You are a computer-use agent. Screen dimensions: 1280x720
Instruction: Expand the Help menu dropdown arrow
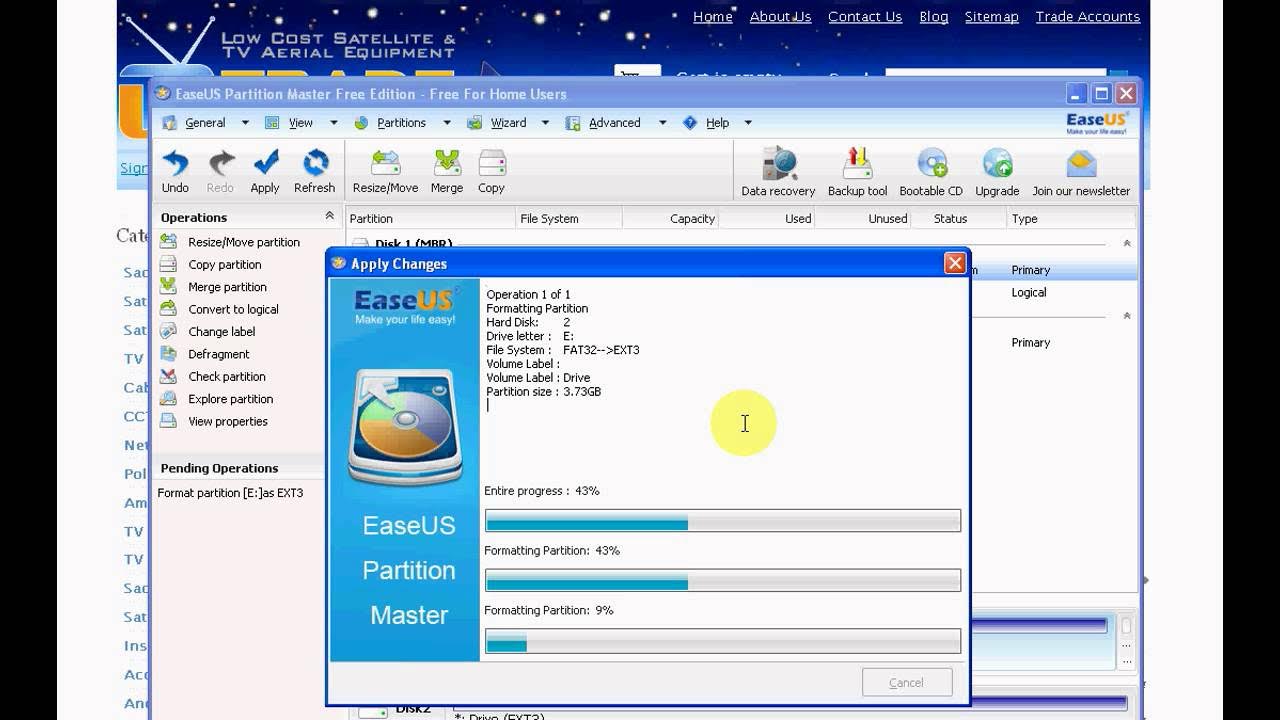[748, 123]
